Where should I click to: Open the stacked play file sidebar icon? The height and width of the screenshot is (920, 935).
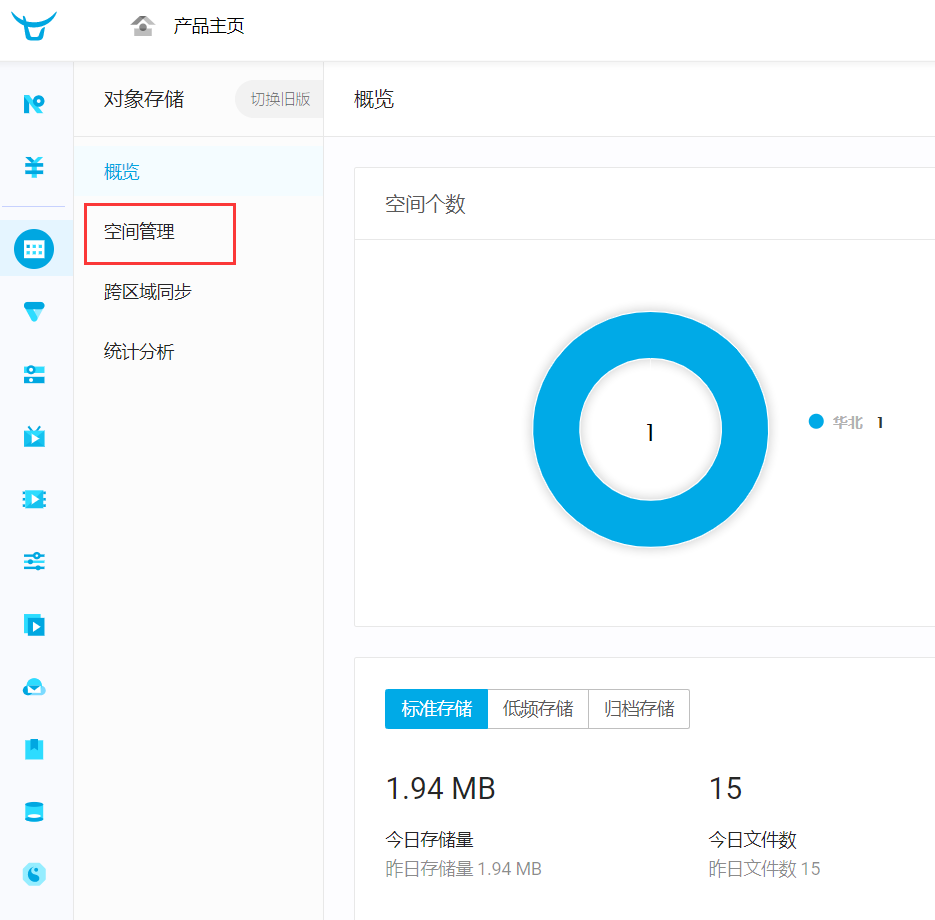pos(34,625)
